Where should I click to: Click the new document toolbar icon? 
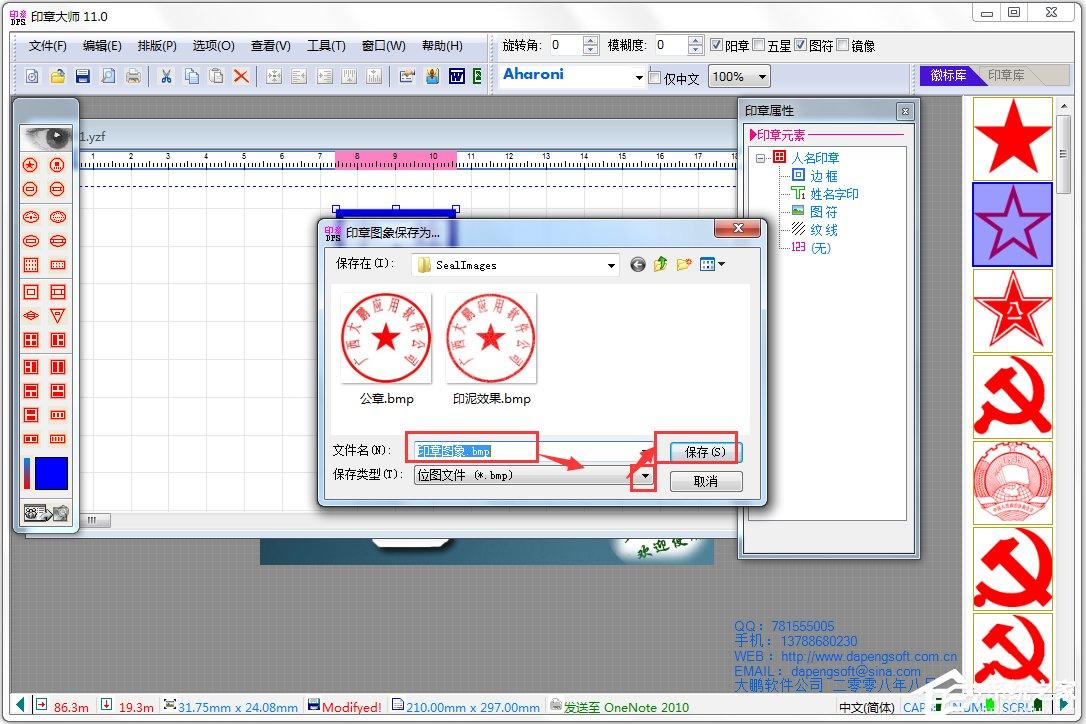(x=32, y=76)
